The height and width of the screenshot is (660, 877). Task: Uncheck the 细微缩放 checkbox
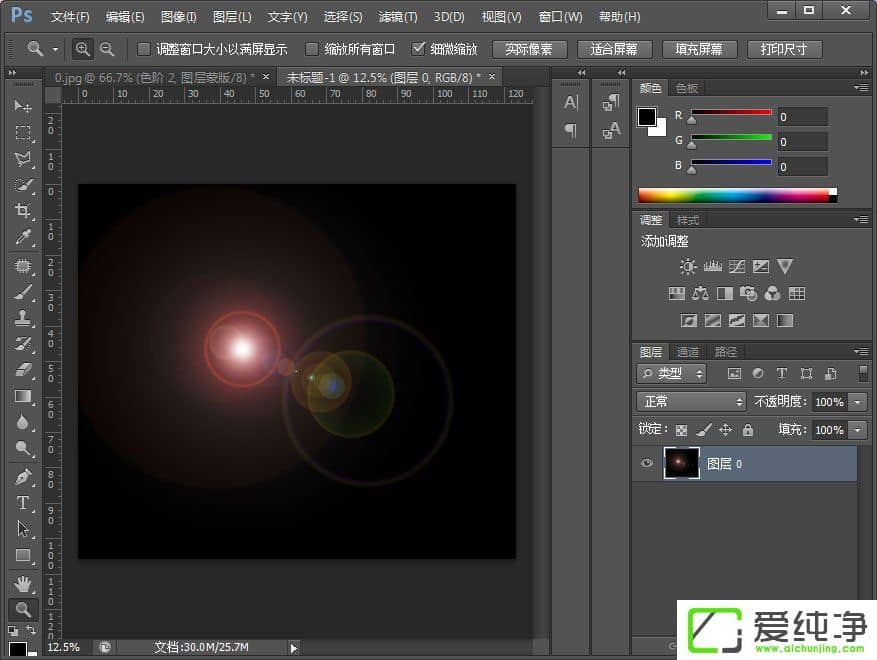(418, 49)
